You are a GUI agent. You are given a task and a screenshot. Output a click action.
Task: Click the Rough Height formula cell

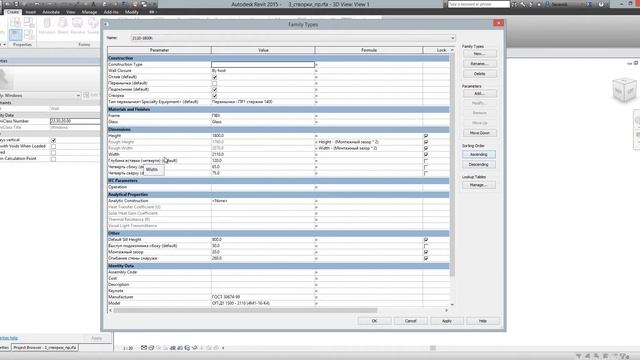(369, 142)
